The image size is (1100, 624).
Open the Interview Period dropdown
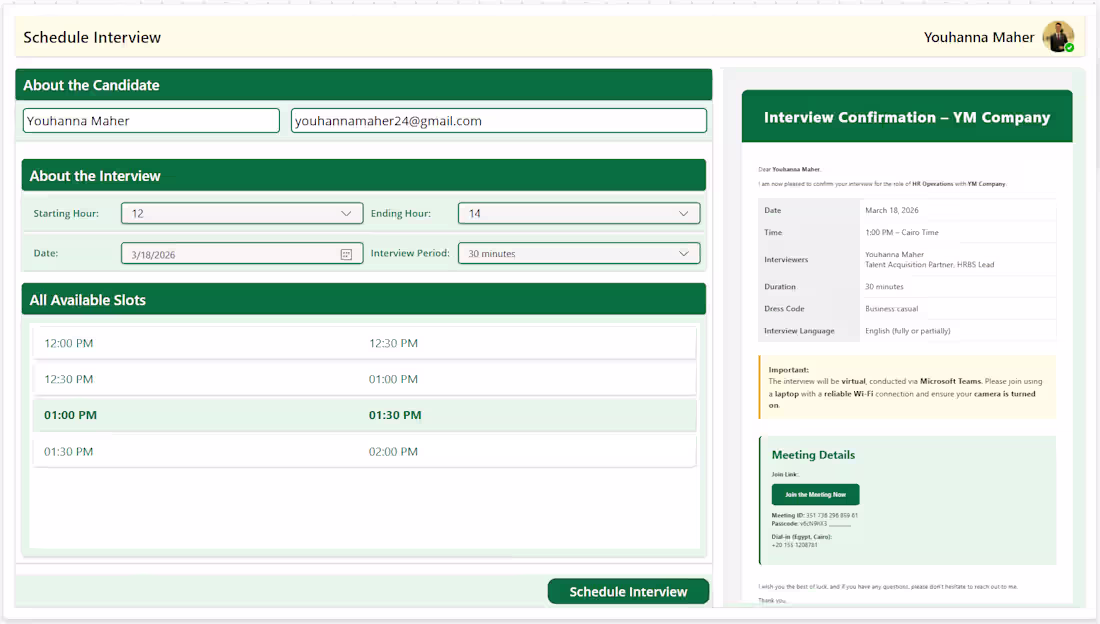click(x=578, y=253)
